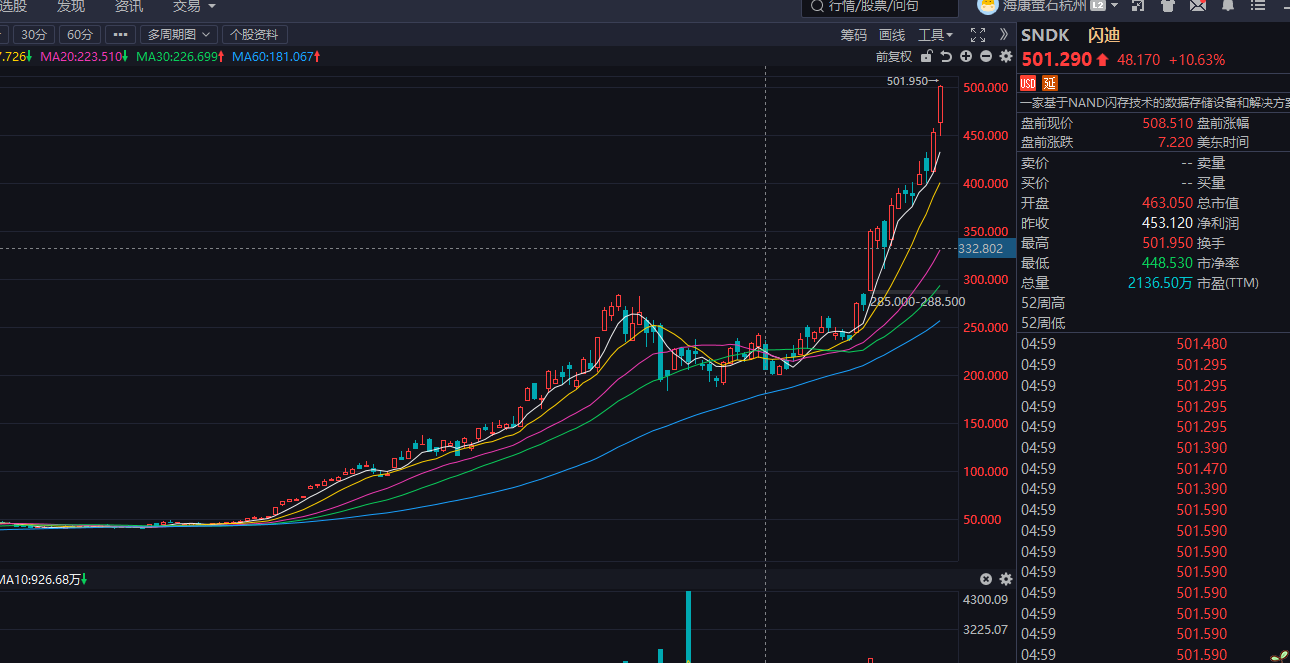1290x663 pixels.
Task: Open the 发现 menu
Action: tap(71, 6)
